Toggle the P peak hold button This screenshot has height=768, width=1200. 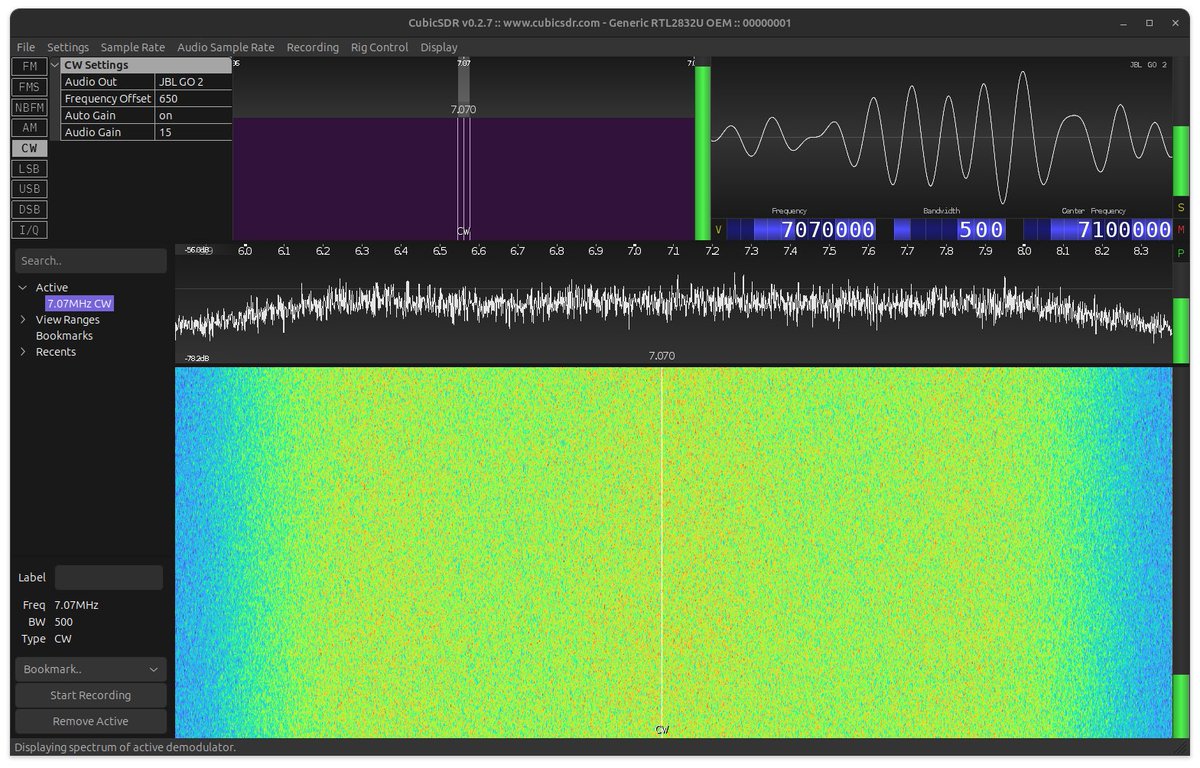click(1181, 254)
